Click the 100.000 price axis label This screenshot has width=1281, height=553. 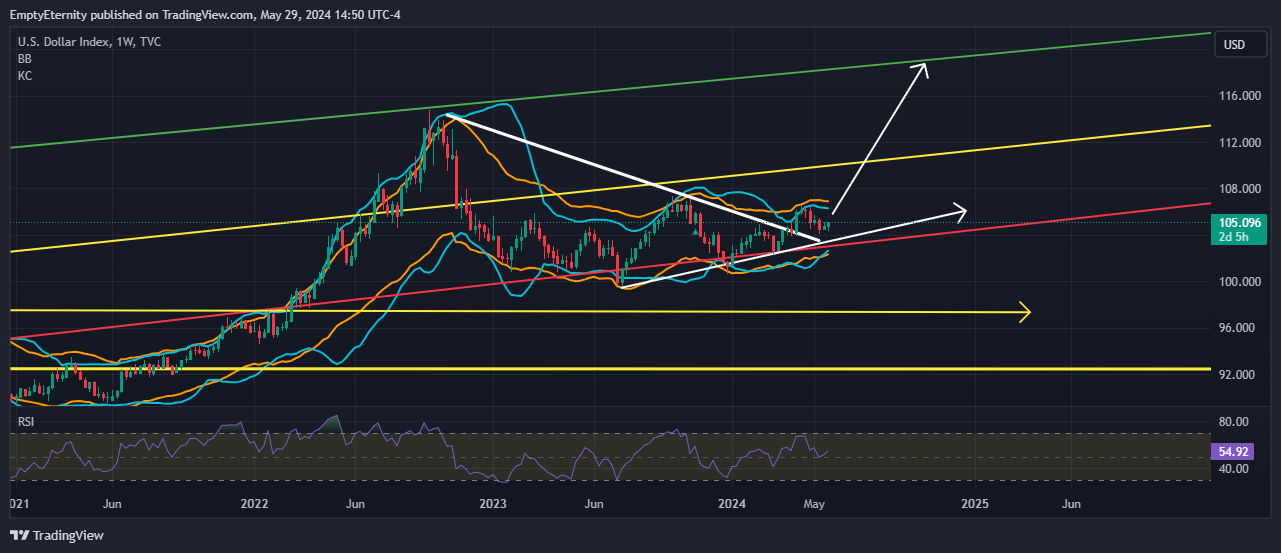click(1238, 282)
